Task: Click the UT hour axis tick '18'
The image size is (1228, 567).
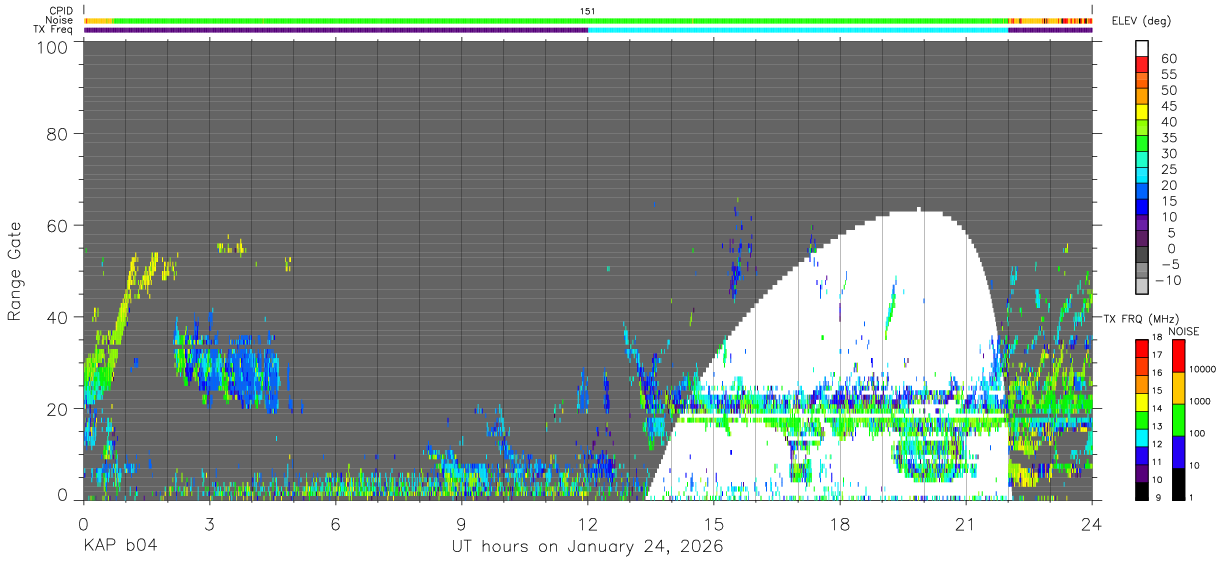Action: 839,523
